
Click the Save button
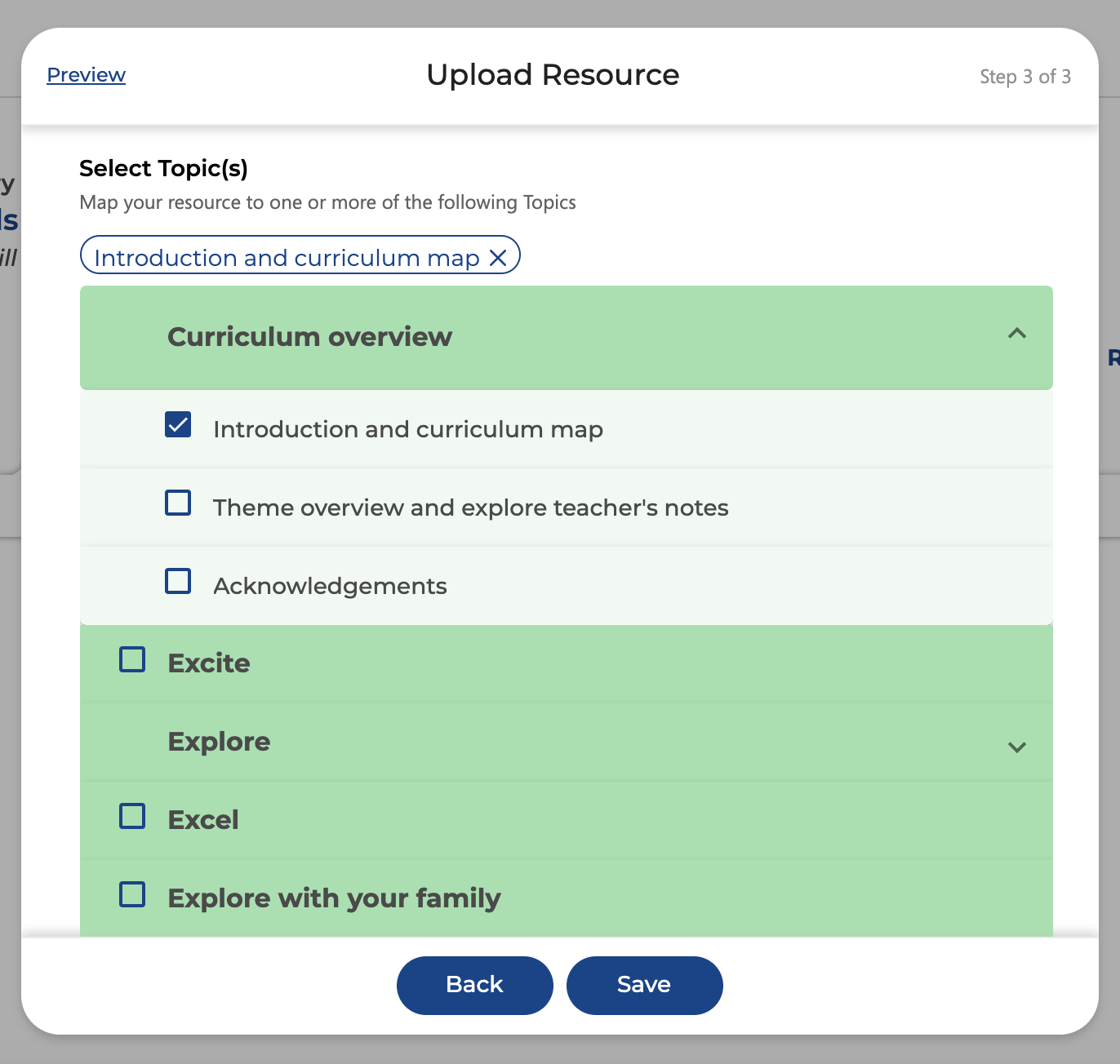click(644, 985)
